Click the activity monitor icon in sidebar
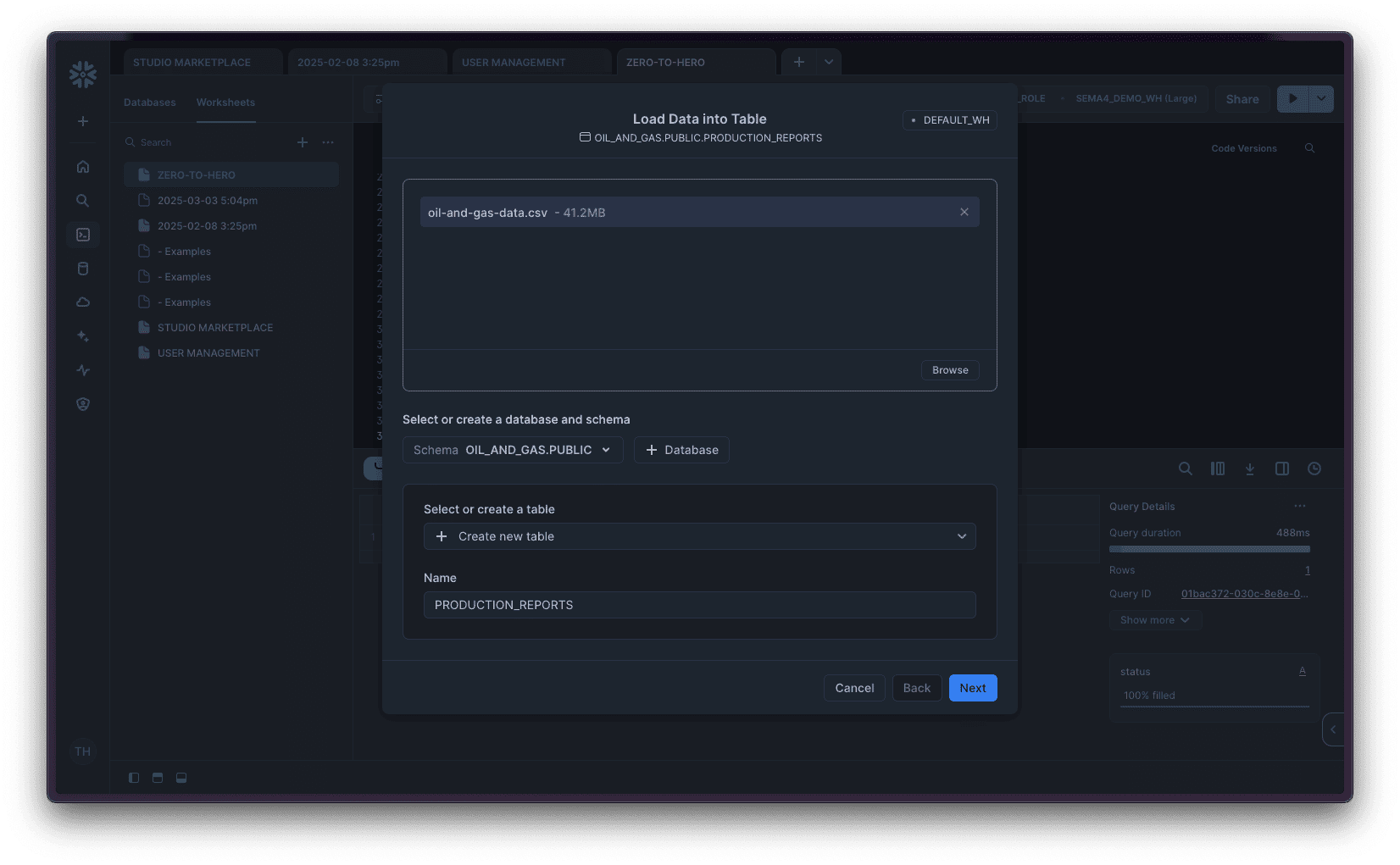The image size is (1400, 865). point(82,370)
